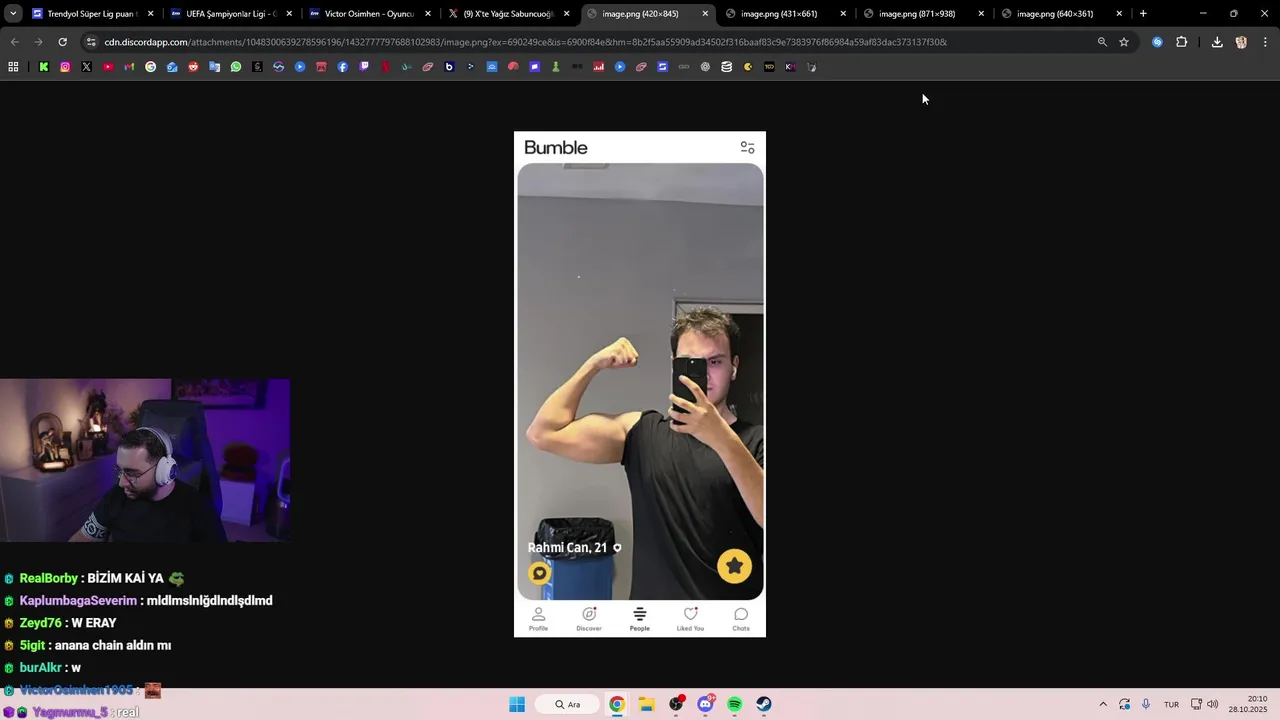The height and width of the screenshot is (720, 1280).
Task: Open the Windows Start menu
Action: [x=517, y=704]
